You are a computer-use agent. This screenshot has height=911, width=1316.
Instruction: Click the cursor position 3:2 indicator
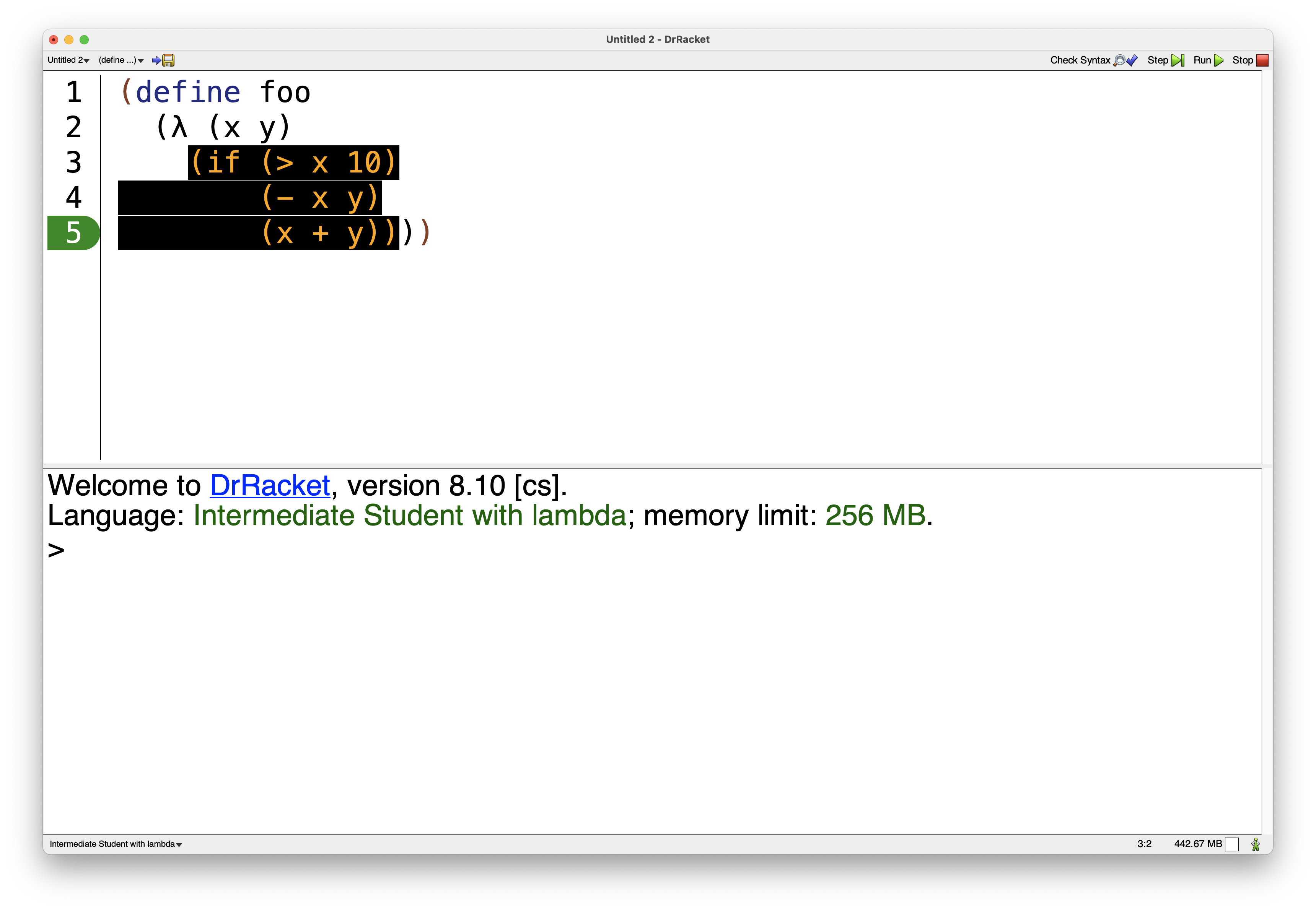coord(1144,844)
